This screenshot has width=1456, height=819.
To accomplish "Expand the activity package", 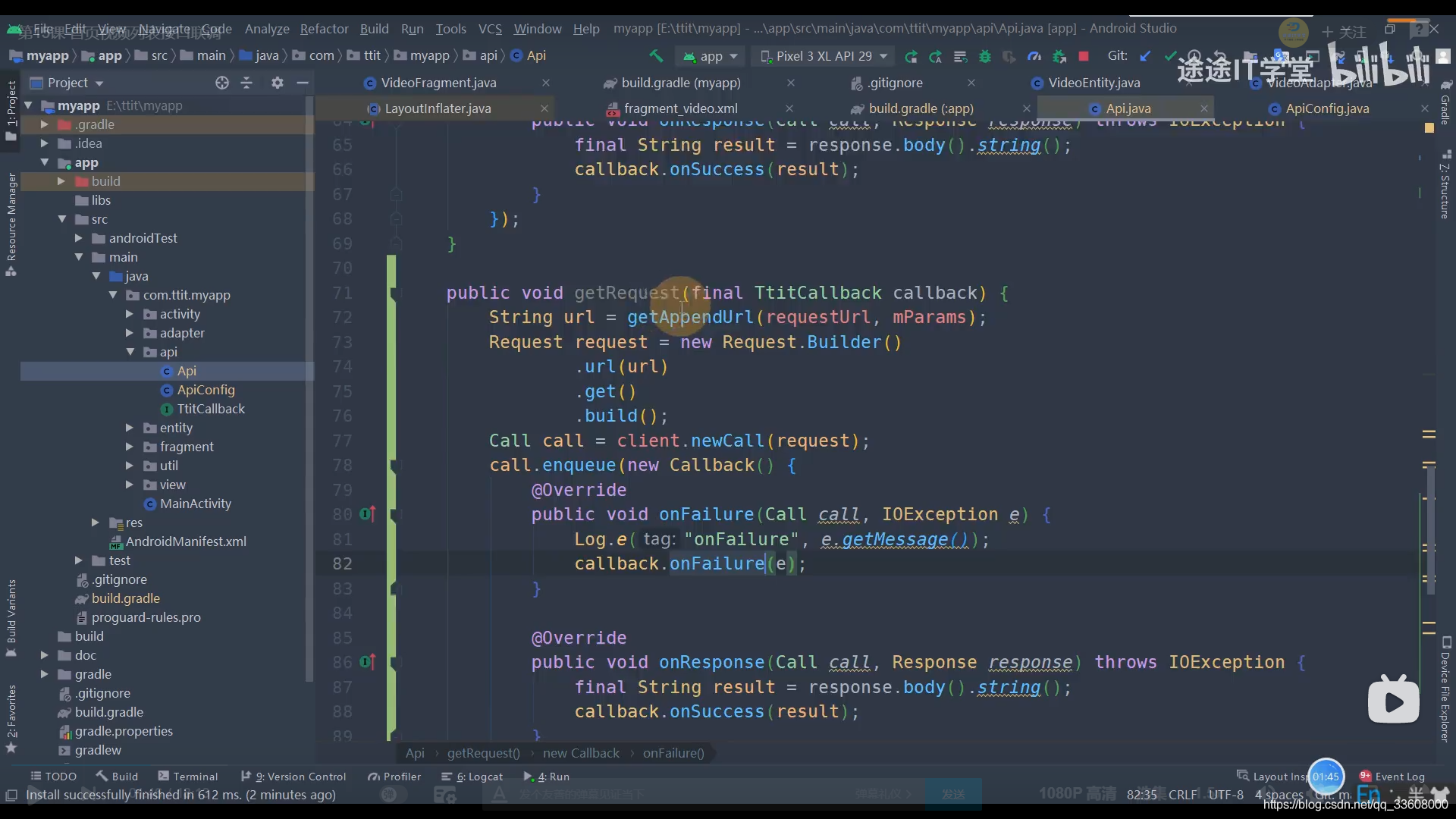I will (129, 314).
